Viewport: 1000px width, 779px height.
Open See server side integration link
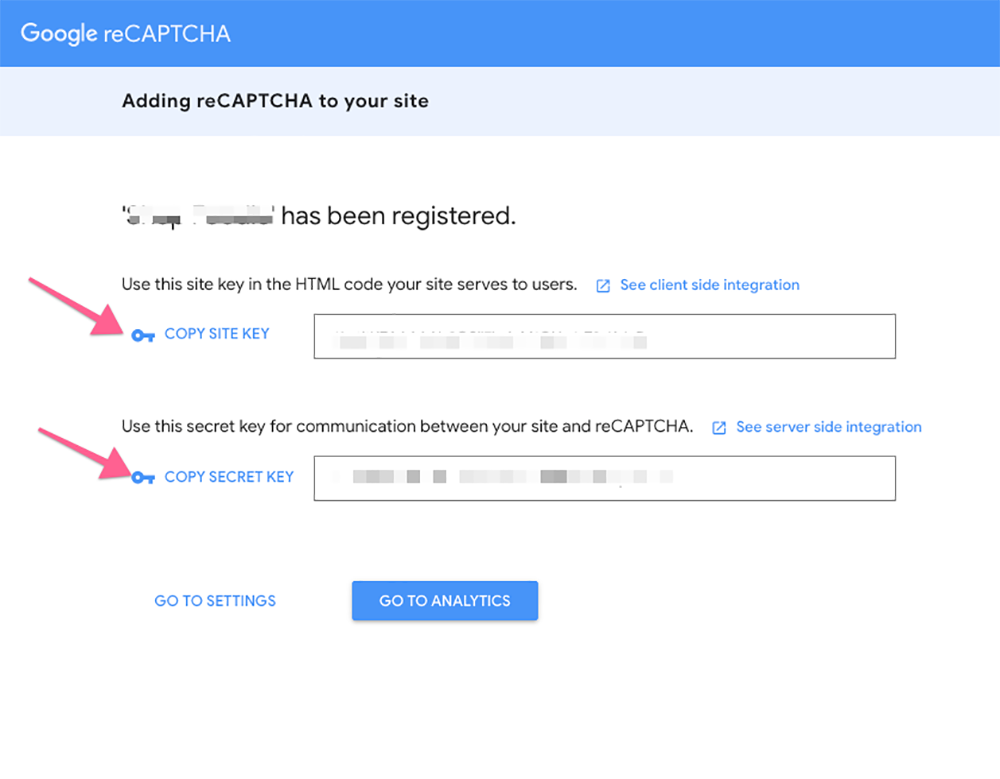[x=828, y=427]
